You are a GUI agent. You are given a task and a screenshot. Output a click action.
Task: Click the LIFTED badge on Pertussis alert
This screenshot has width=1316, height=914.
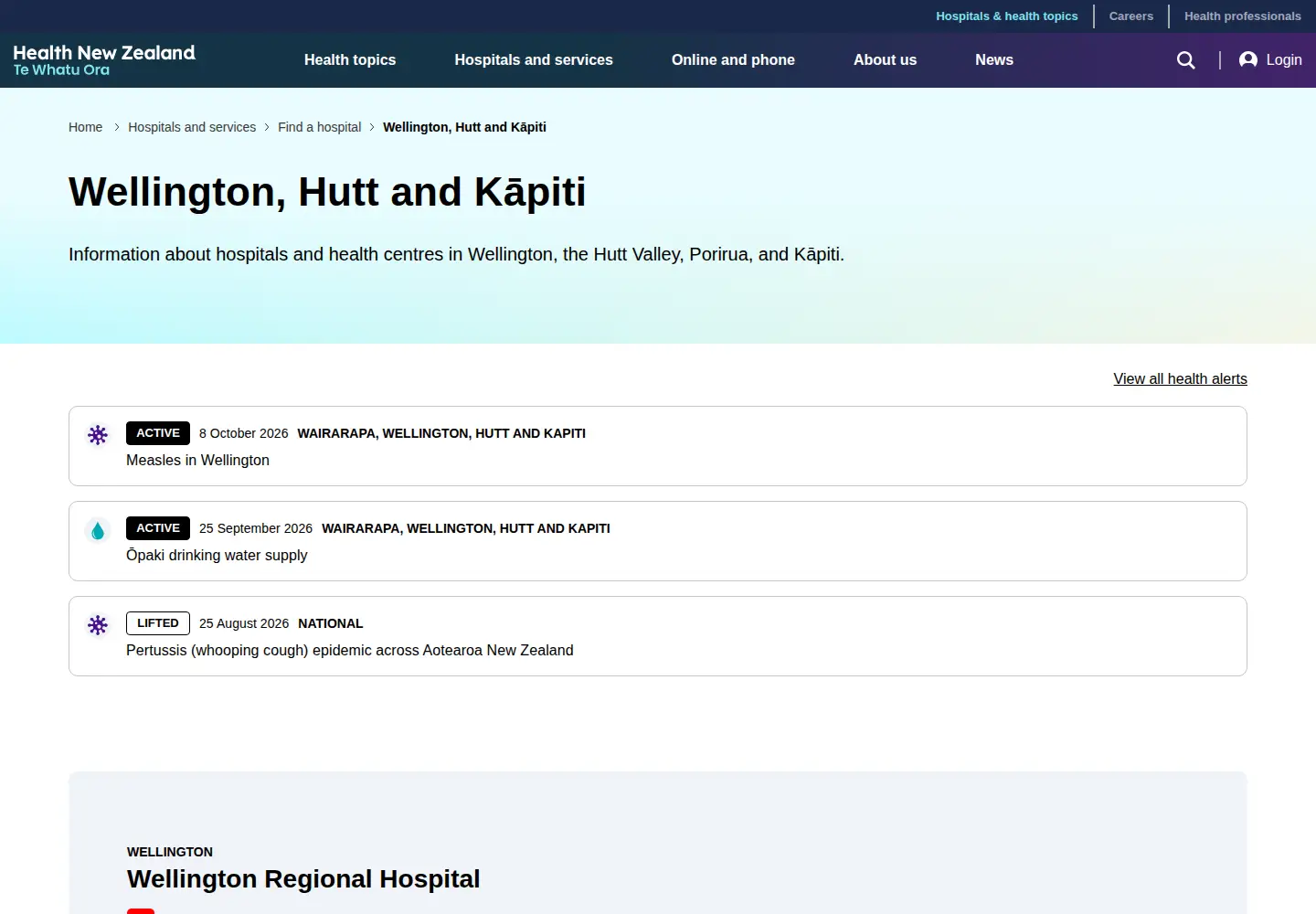158,623
